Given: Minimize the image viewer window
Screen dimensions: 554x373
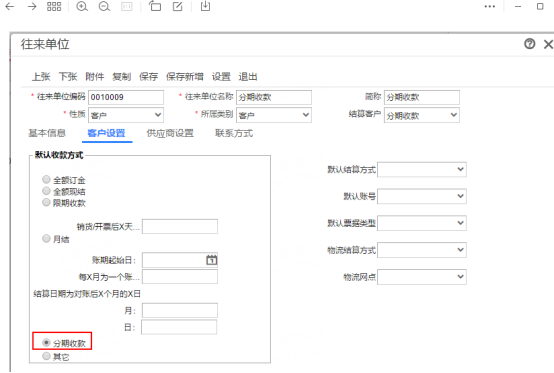Looking at the screenshot, I should [518, 6].
